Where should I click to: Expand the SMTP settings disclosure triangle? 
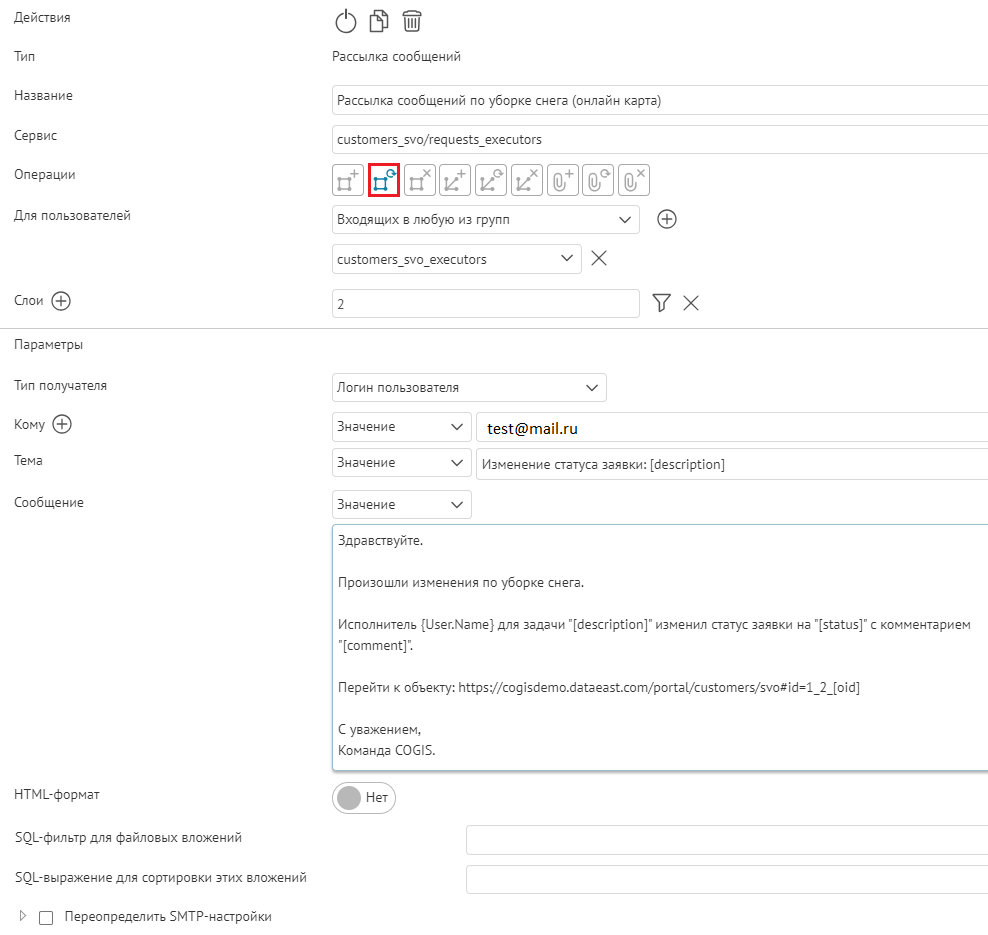pos(23,916)
